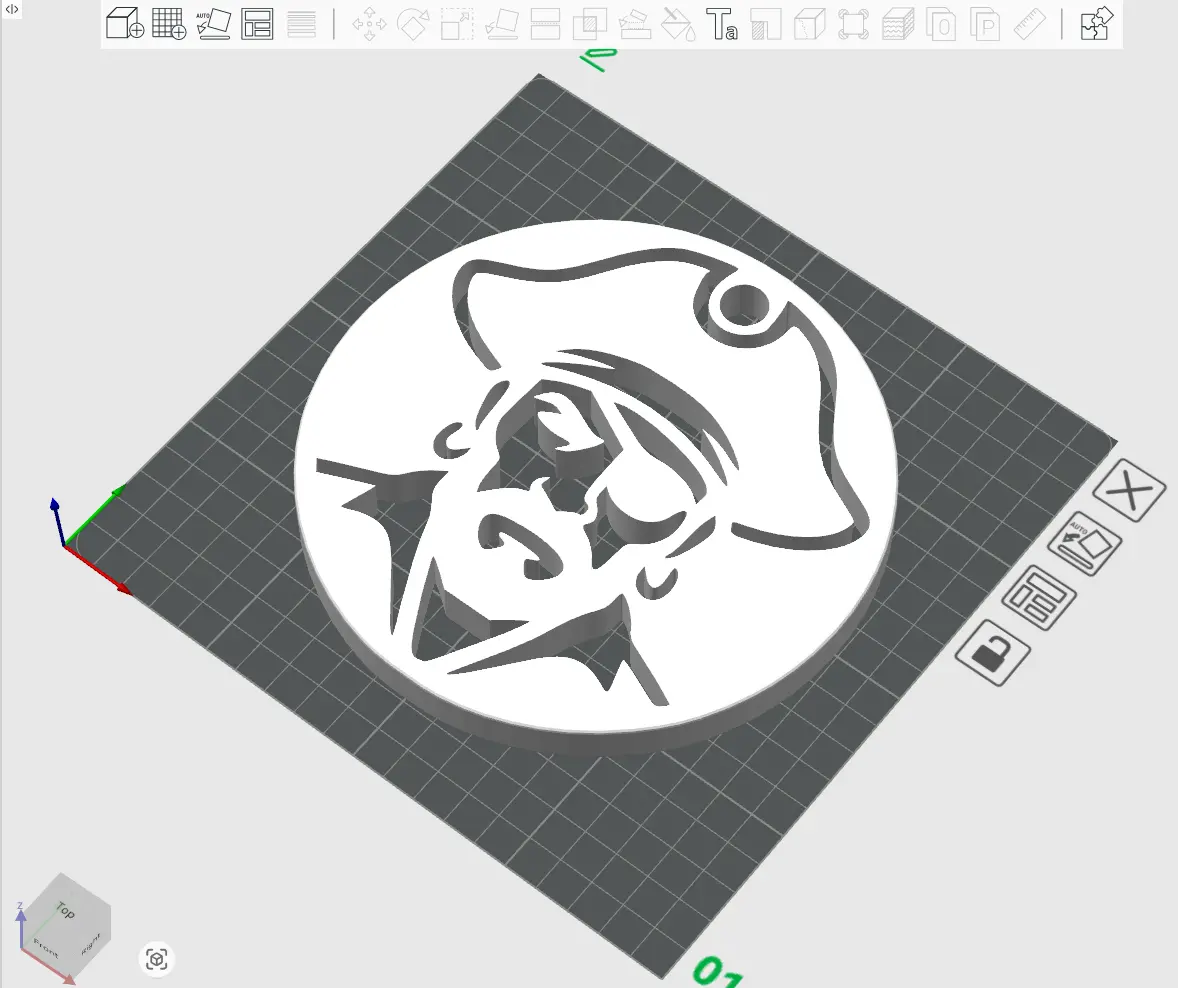Click the fit-view cube icon near navigation cube
Screen dimensions: 1178x988
click(156, 959)
